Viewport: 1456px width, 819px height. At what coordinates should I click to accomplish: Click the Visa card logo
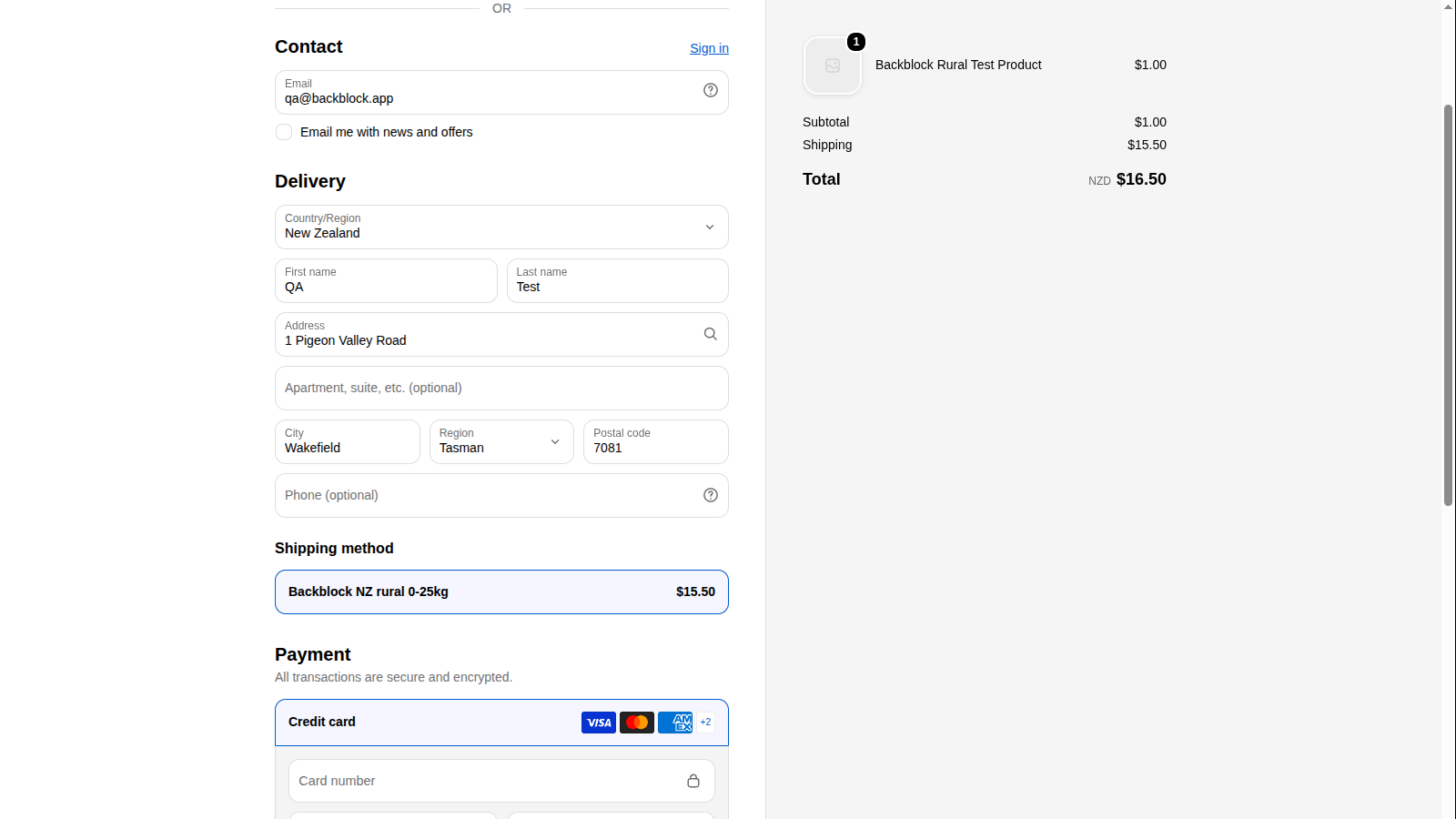tap(599, 723)
